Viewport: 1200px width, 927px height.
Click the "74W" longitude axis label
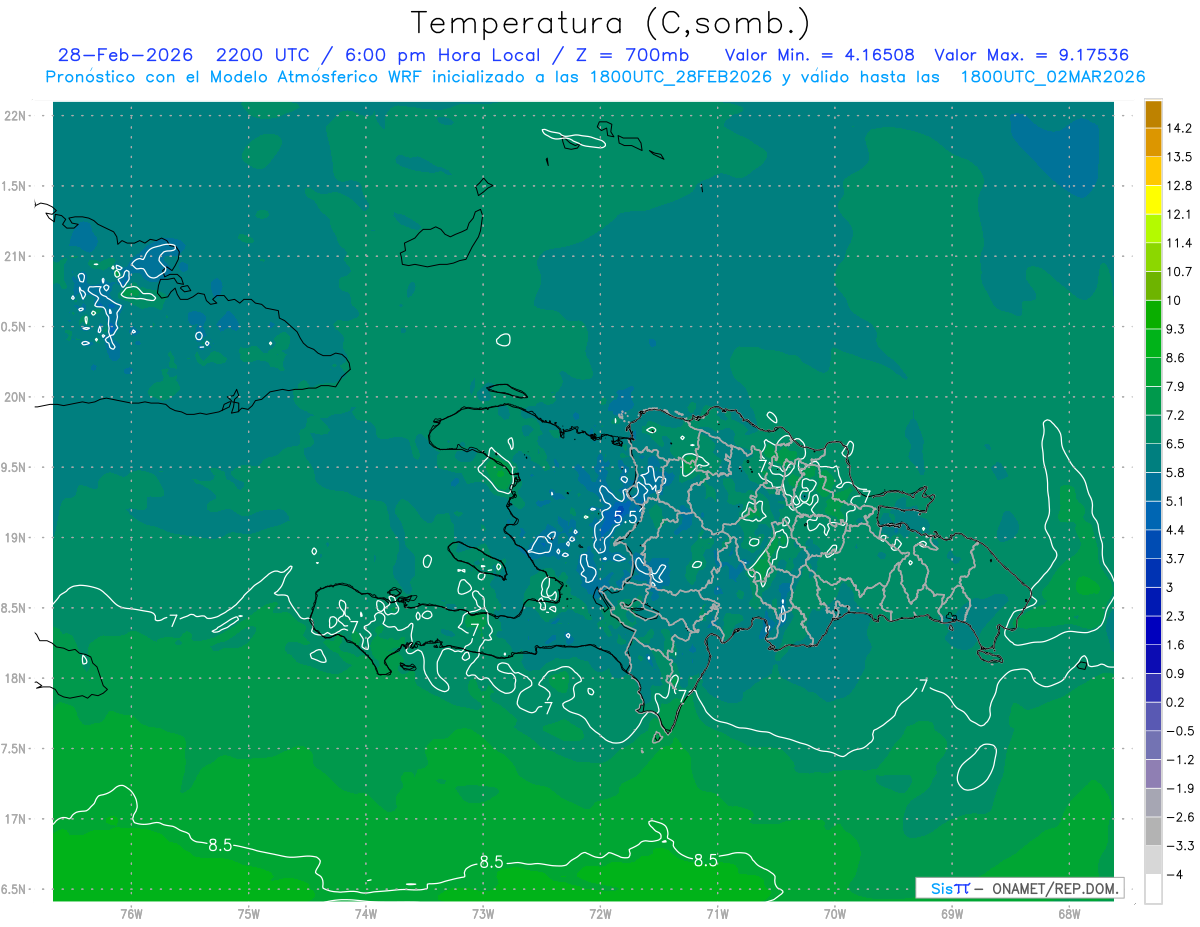[366, 913]
